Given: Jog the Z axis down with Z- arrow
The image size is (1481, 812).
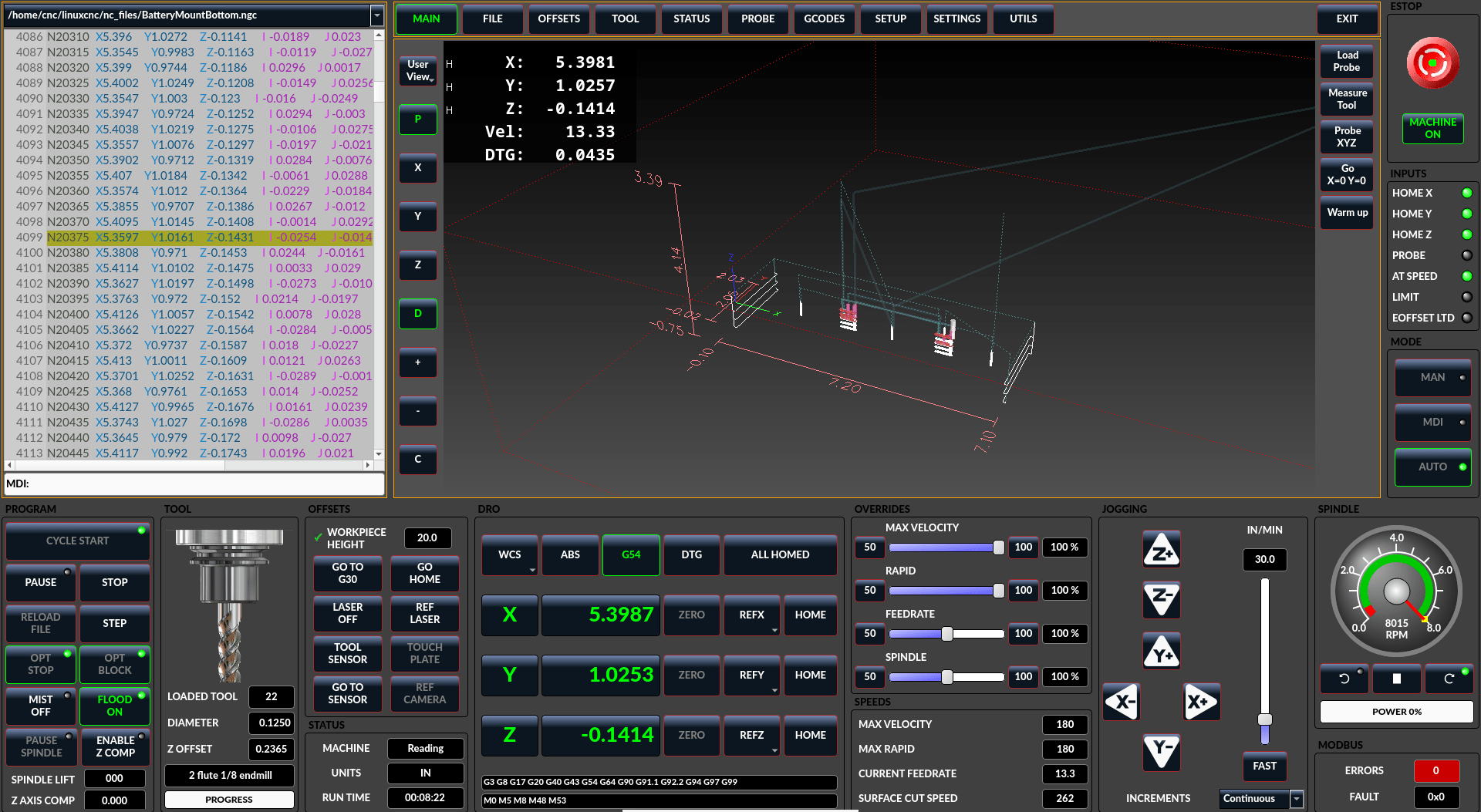Looking at the screenshot, I should click(x=1161, y=601).
